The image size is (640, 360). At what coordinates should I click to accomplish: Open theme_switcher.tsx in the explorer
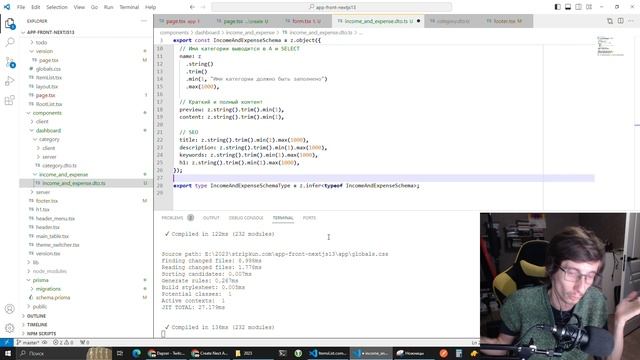pyautogui.click(x=86, y=245)
